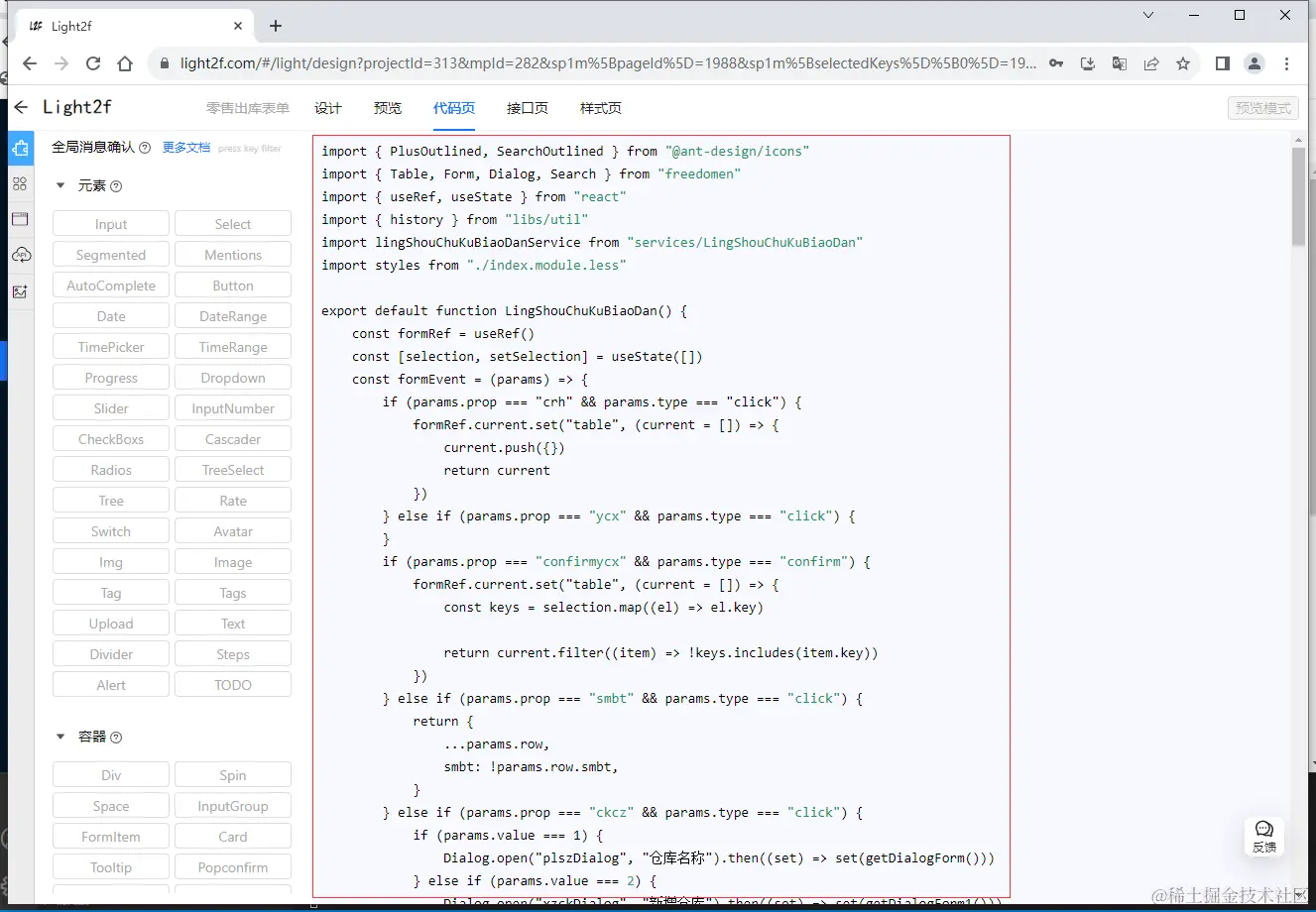The height and width of the screenshot is (912, 1316).
Task: Close the Light2f browser tab
Action: [x=238, y=26]
